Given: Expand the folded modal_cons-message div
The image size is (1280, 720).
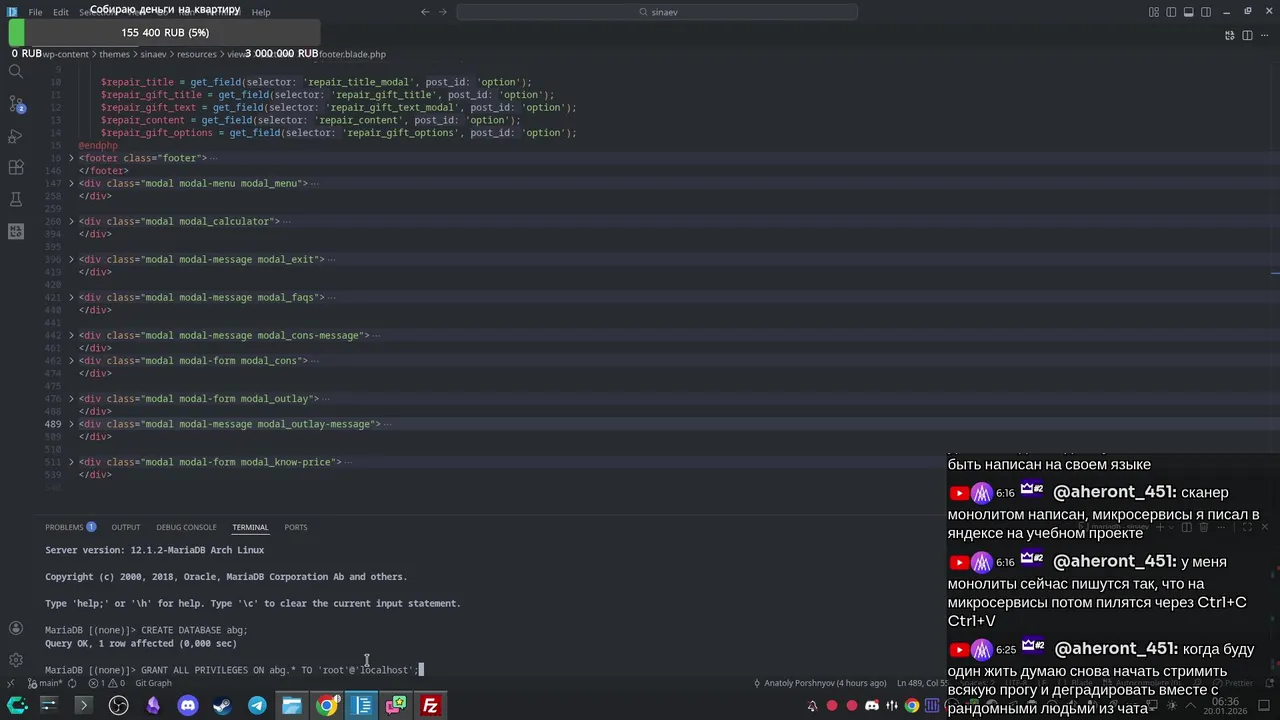Looking at the screenshot, I should [70, 335].
